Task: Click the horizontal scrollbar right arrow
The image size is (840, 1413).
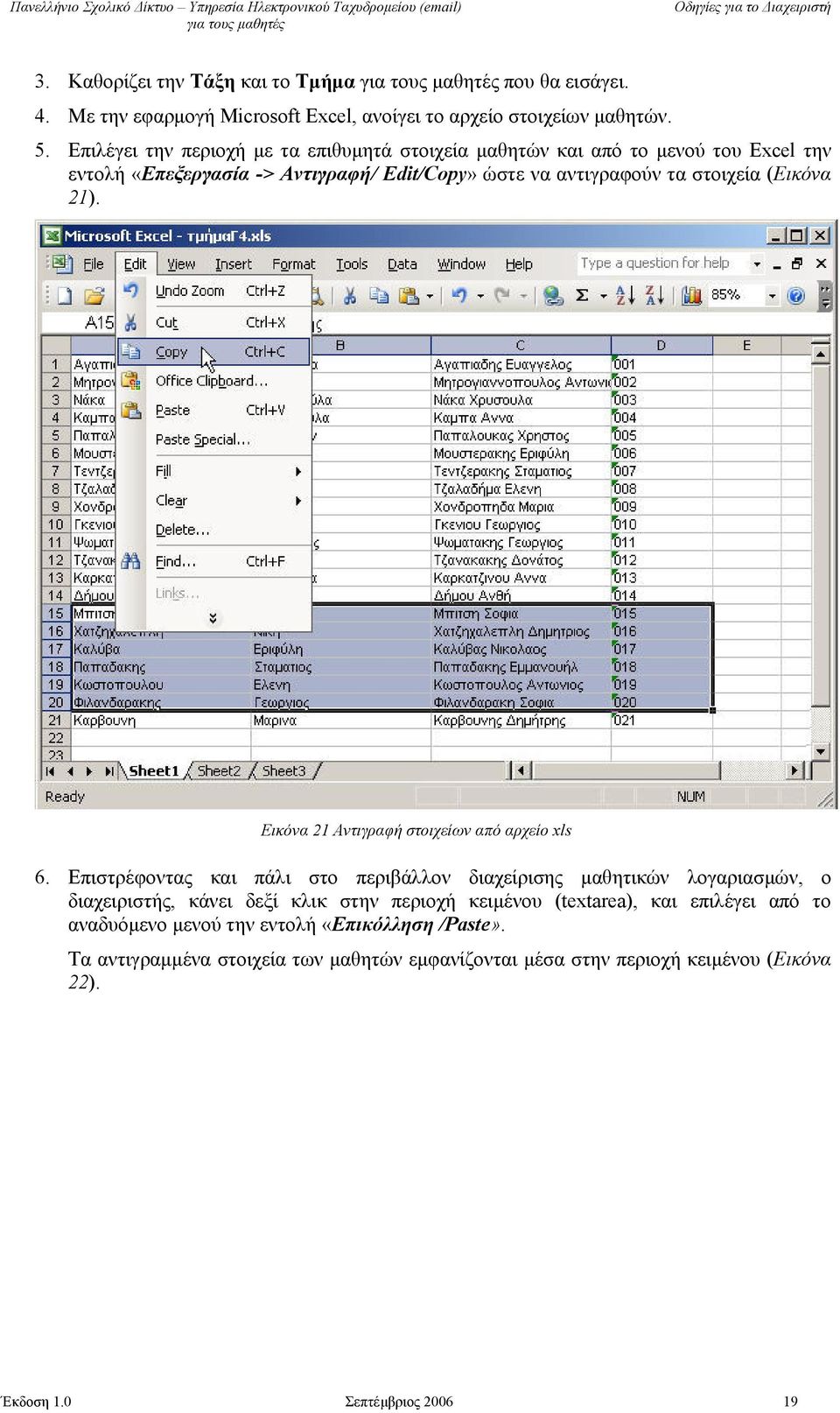Action: point(794,770)
